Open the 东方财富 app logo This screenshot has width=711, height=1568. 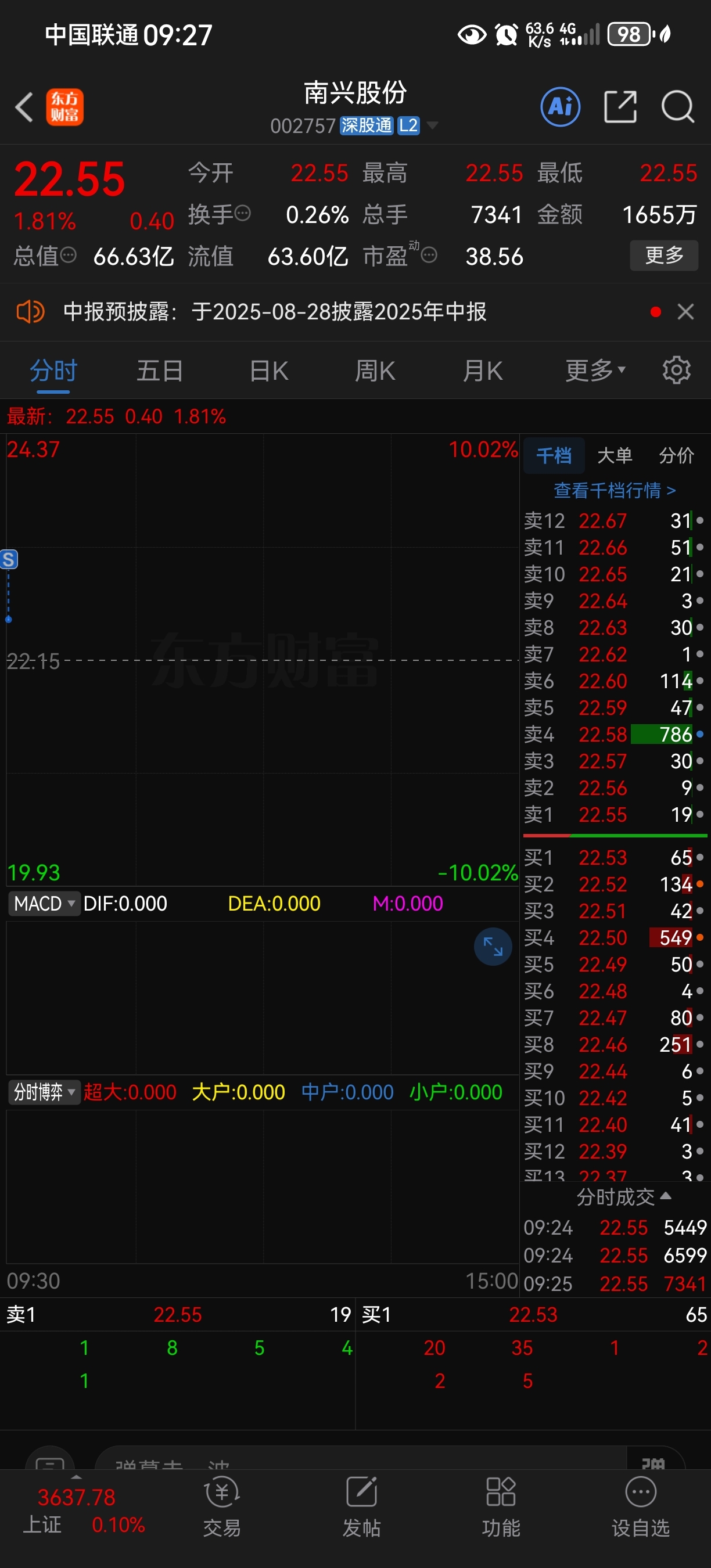pyautogui.click(x=64, y=108)
